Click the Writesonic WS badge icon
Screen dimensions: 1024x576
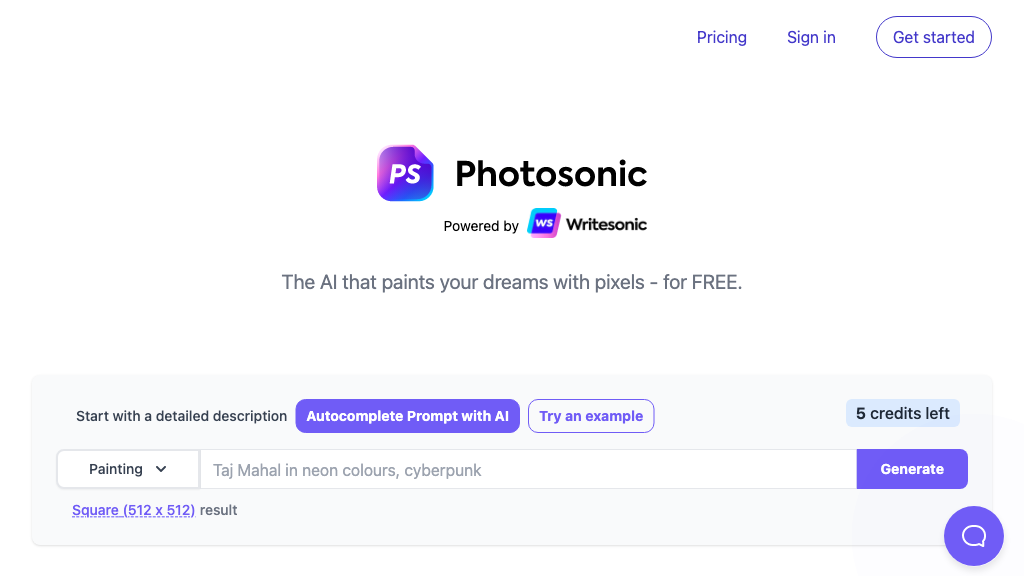pyautogui.click(x=543, y=222)
